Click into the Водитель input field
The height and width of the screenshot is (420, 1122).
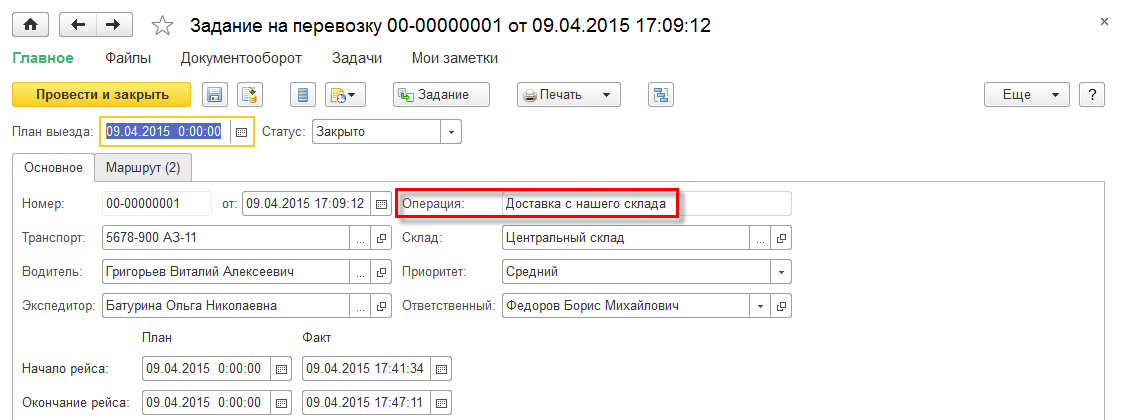pyautogui.click(x=225, y=272)
